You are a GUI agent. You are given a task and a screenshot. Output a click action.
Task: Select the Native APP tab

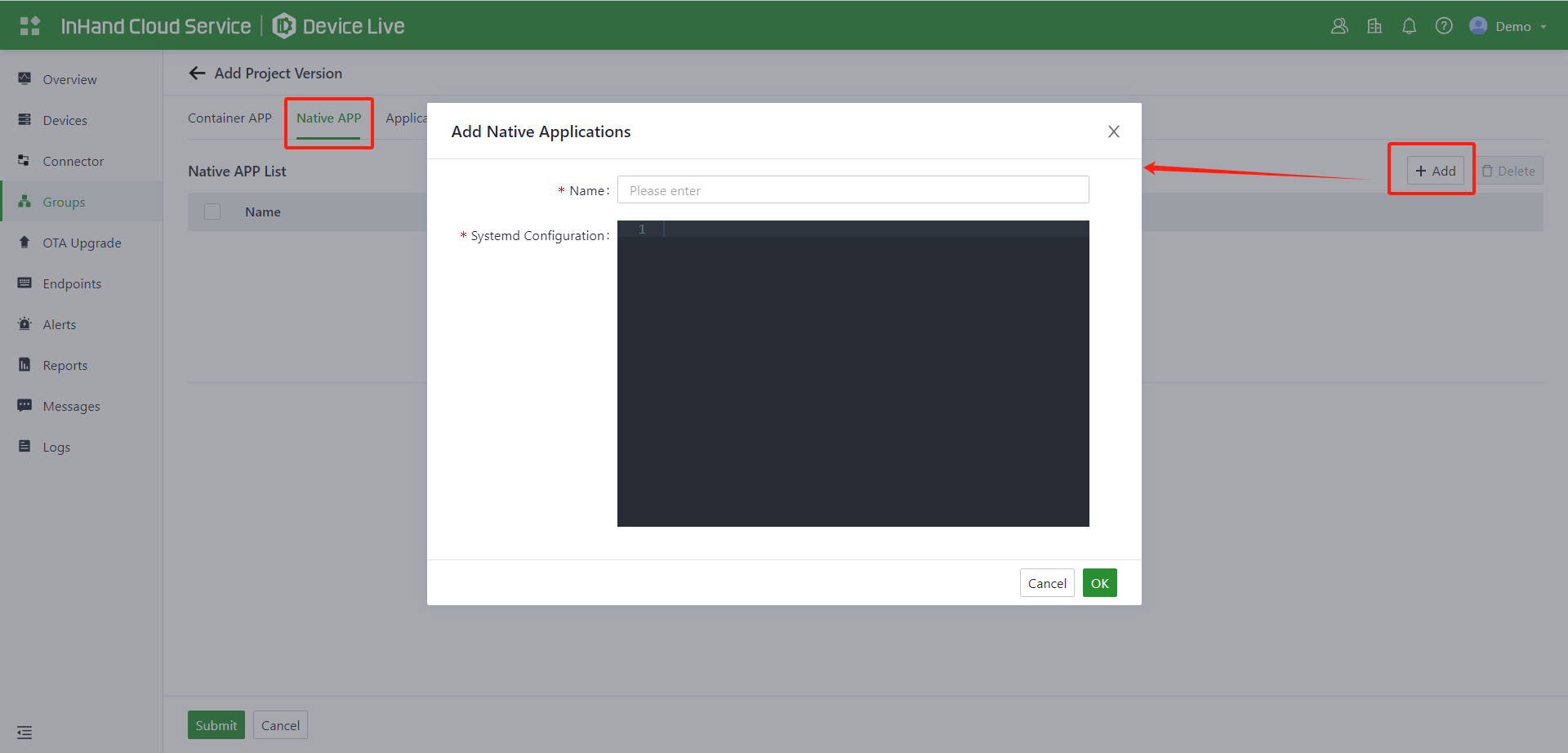pyautogui.click(x=328, y=118)
